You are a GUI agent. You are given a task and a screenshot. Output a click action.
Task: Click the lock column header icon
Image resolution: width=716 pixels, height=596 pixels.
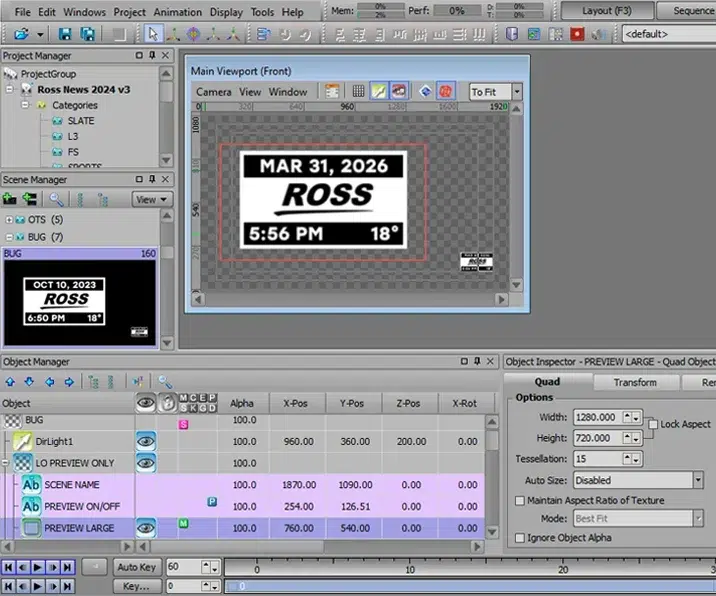click(168, 403)
